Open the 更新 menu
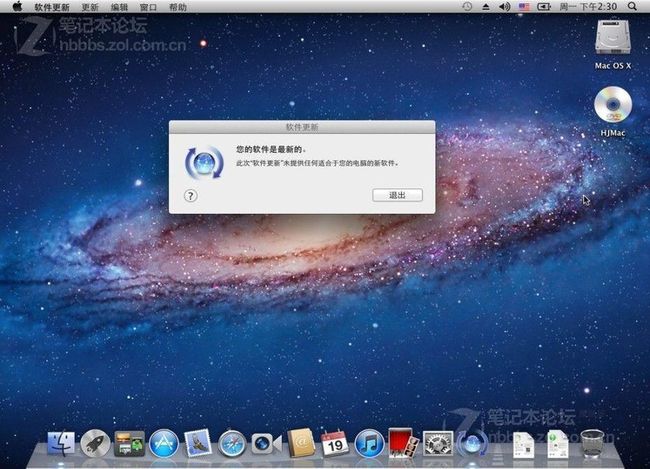The width and height of the screenshot is (650, 469). [x=90, y=7]
